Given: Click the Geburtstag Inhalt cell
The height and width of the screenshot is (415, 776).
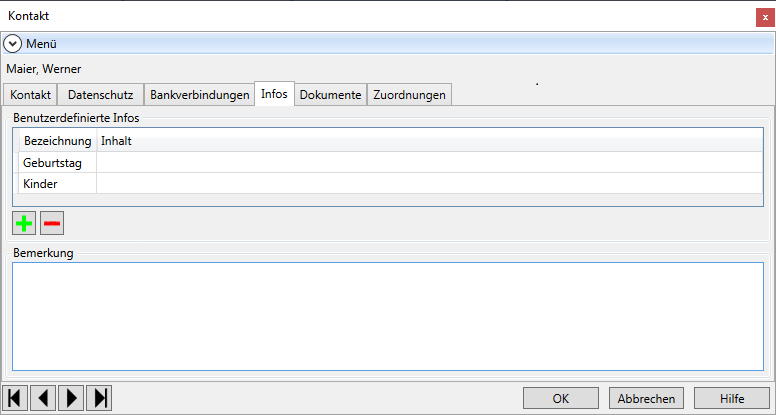Looking at the screenshot, I should coord(430,162).
